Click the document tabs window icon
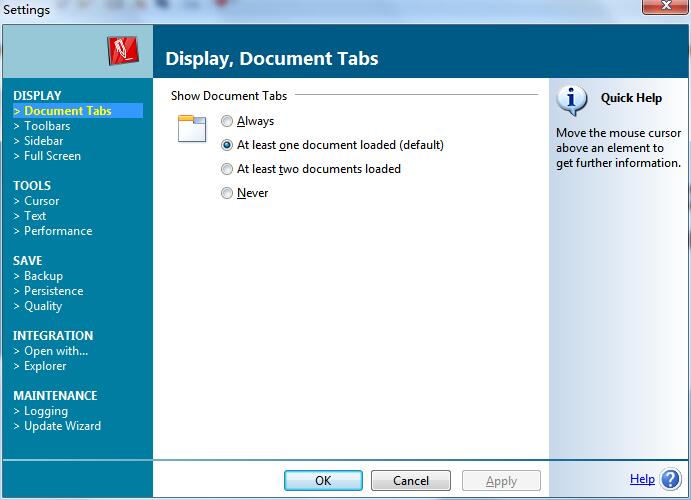The height and width of the screenshot is (500, 691). pos(191,128)
